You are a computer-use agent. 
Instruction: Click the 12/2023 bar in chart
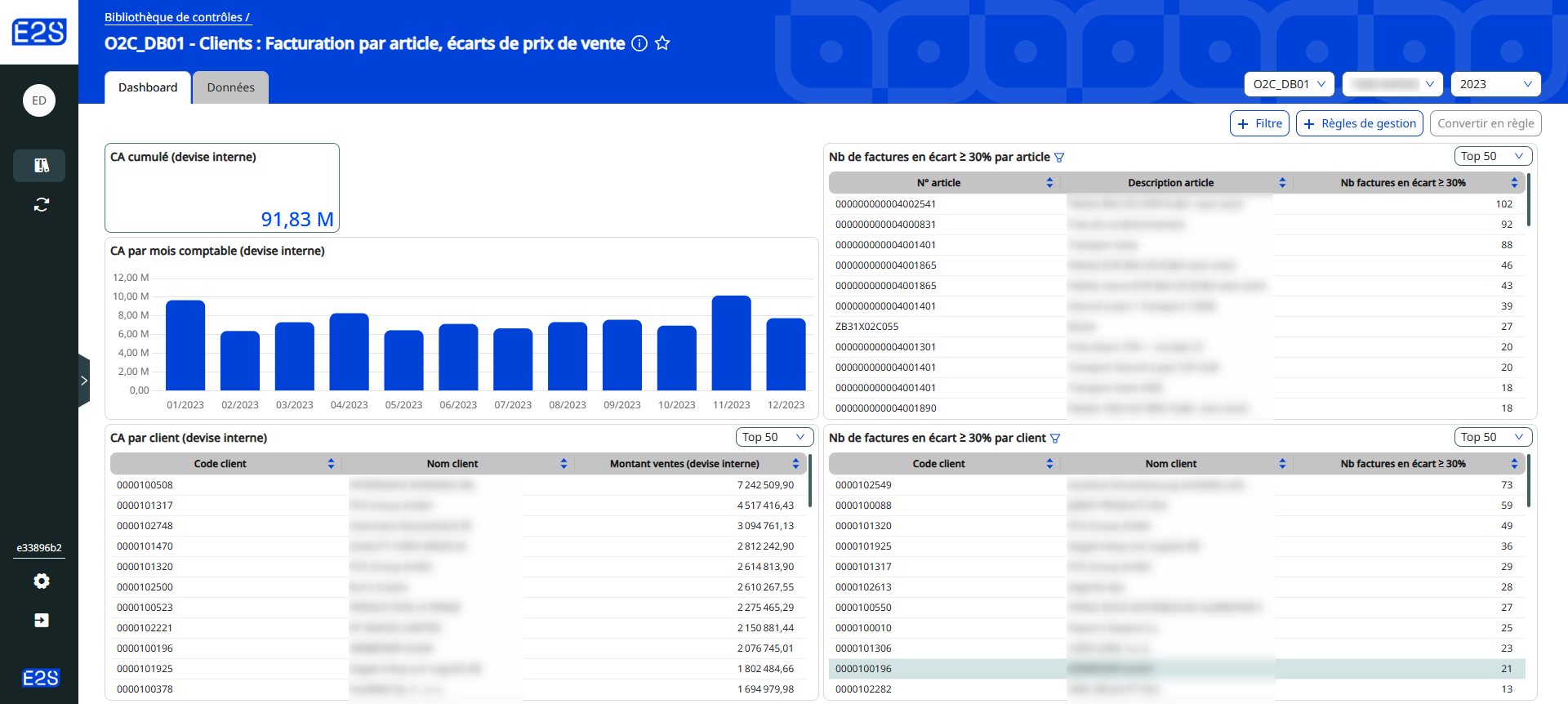[x=786, y=354]
